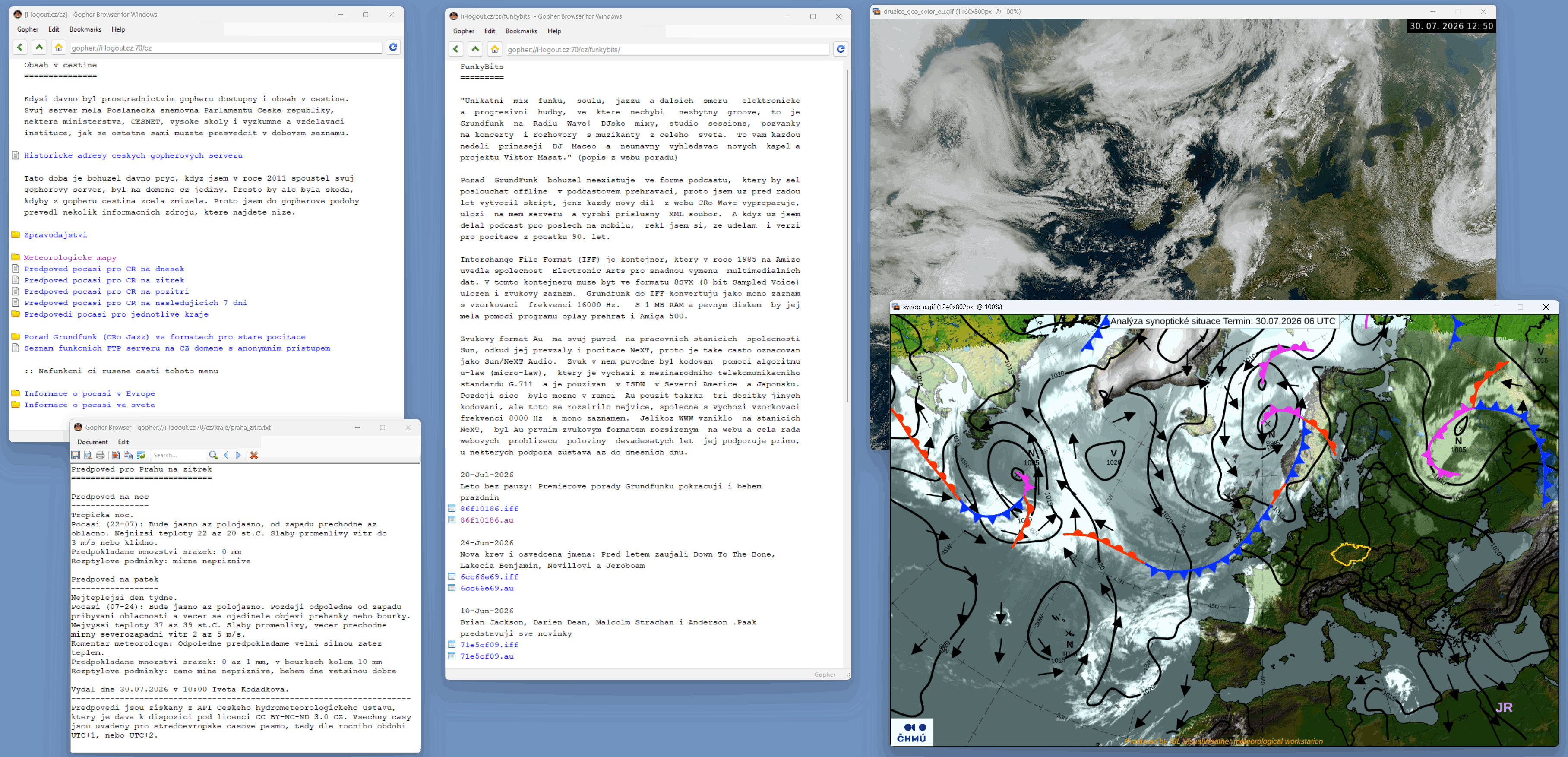The height and width of the screenshot is (757, 1568).
Task: Click the document icon beside 86f10186.iff
Action: (x=452, y=509)
